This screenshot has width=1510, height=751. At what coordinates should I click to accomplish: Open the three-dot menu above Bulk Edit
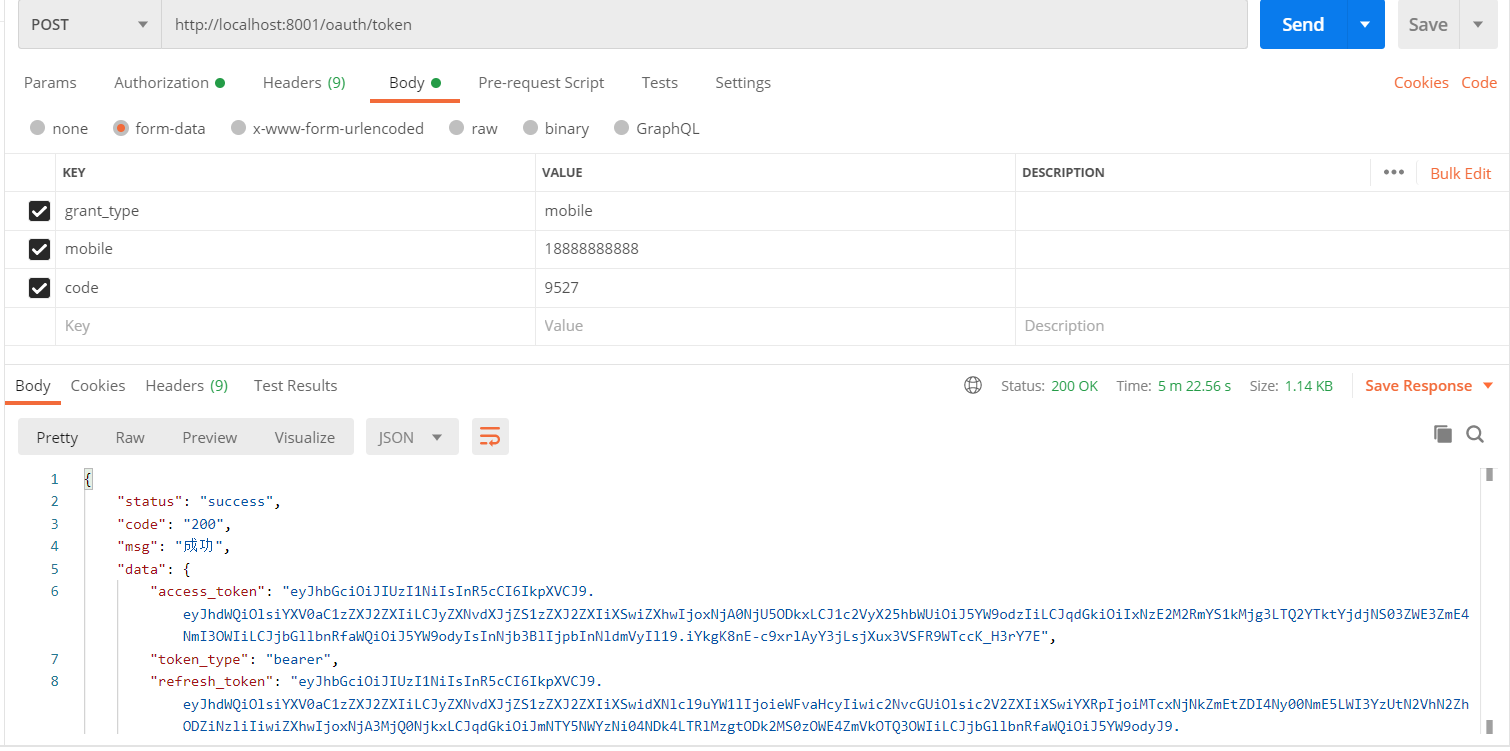(1393, 172)
